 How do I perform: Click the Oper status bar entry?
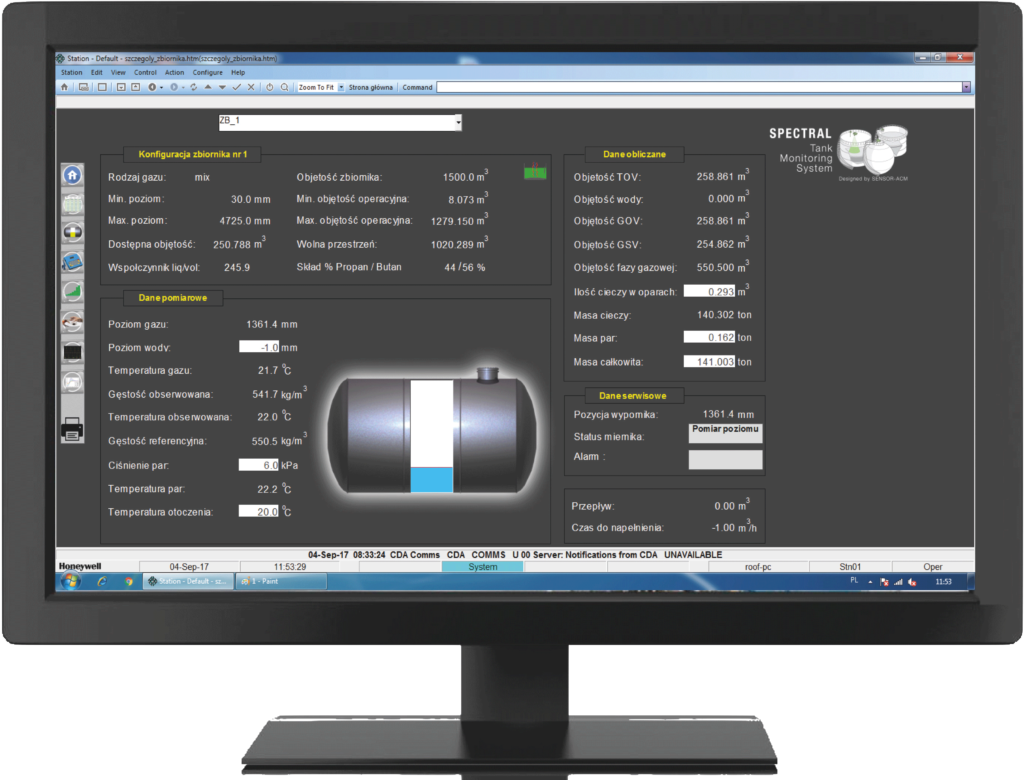933,567
